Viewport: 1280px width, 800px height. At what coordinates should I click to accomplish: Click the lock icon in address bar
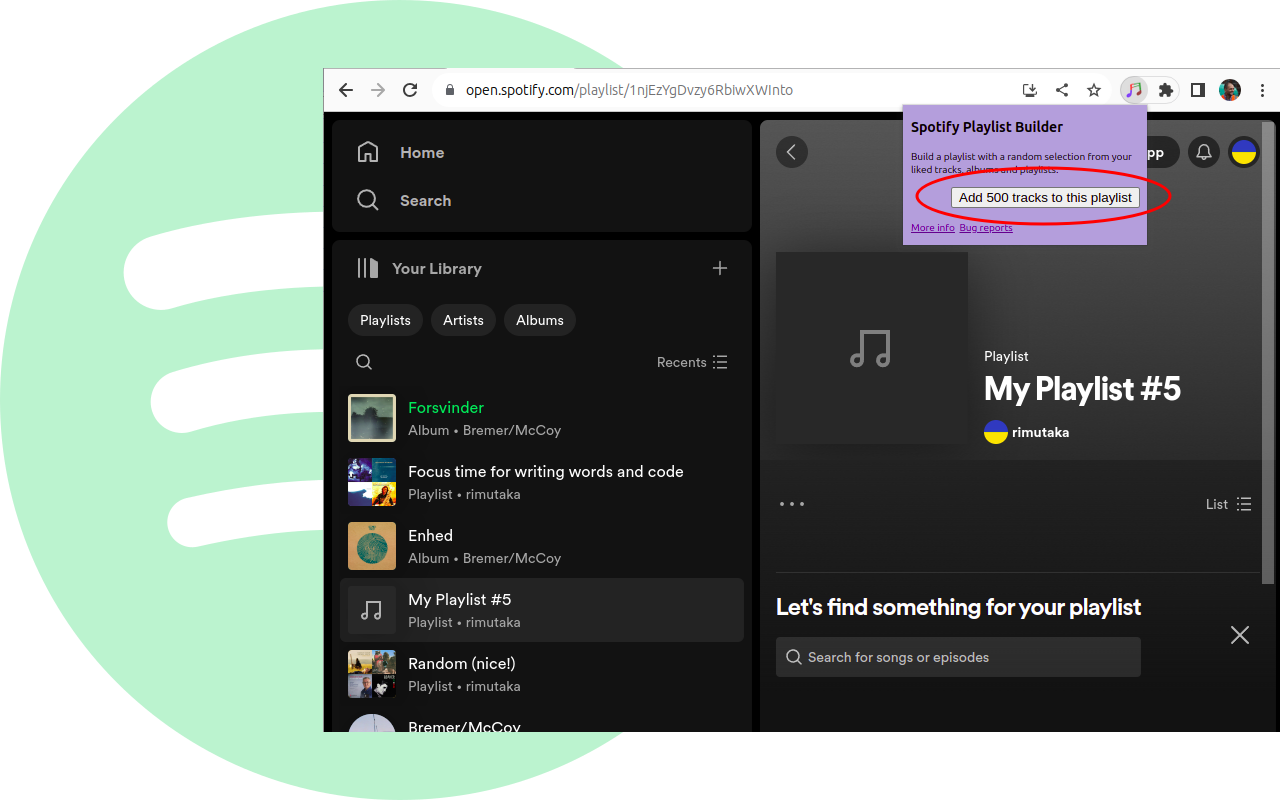coord(450,90)
